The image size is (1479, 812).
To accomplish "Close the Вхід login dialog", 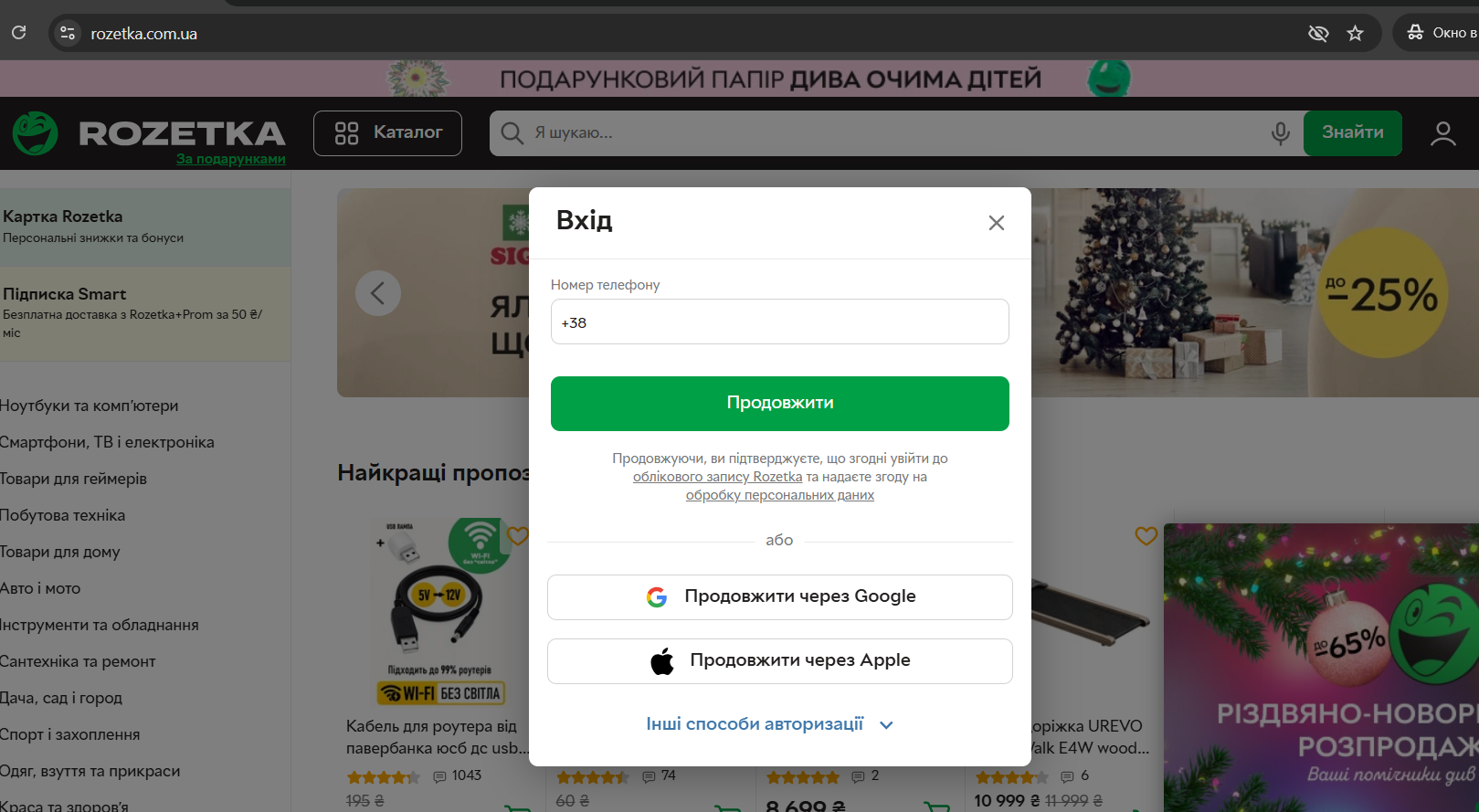I will click(997, 223).
